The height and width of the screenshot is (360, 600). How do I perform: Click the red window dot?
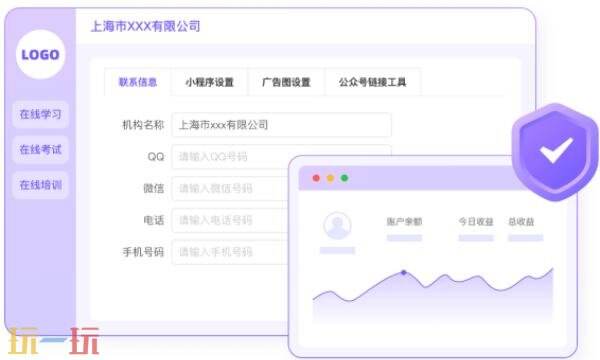(316, 178)
